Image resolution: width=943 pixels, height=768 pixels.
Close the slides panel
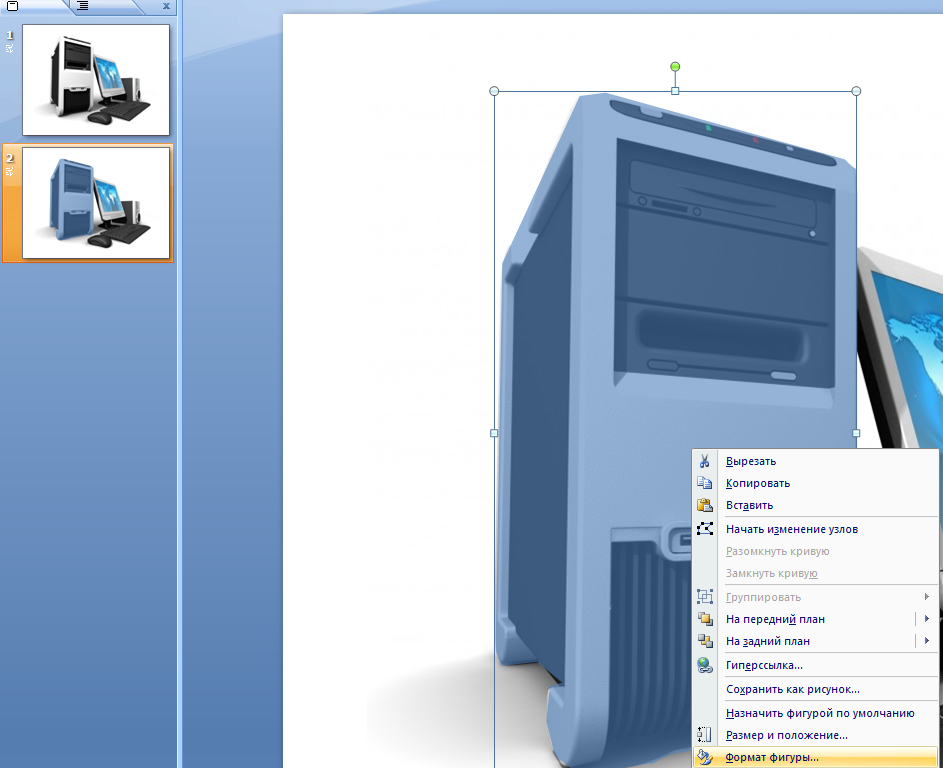coord(167,7)
